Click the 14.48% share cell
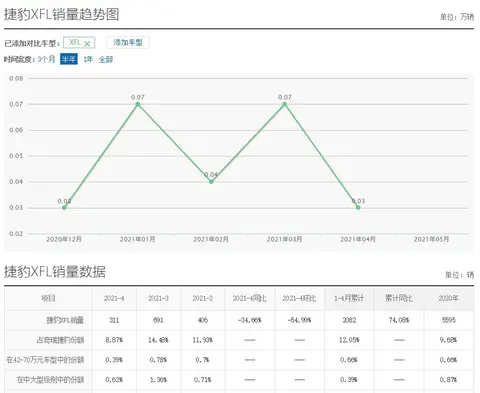The image size is (480, 393). click(x=158, y=340)
